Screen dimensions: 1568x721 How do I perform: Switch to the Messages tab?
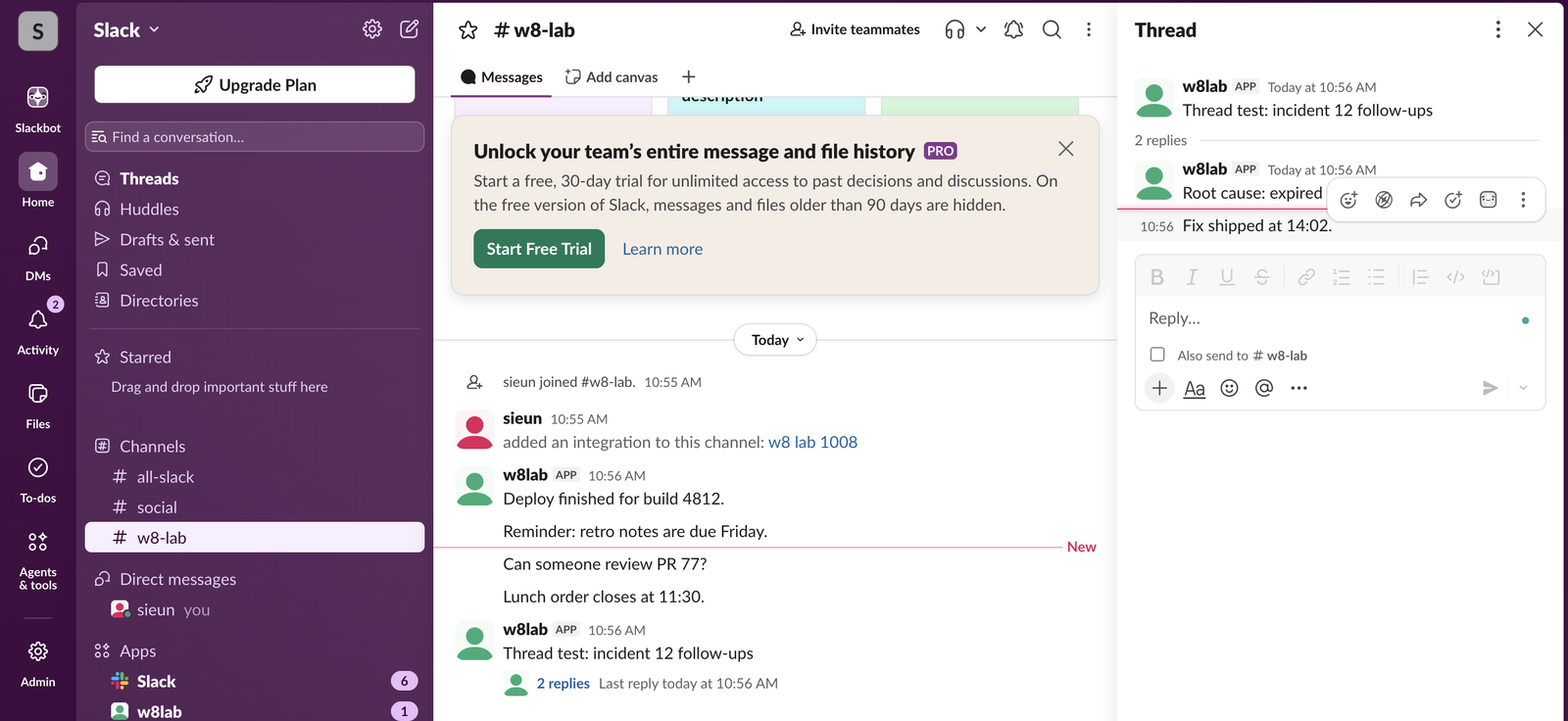pyautogui.click(x=502, y=77)
